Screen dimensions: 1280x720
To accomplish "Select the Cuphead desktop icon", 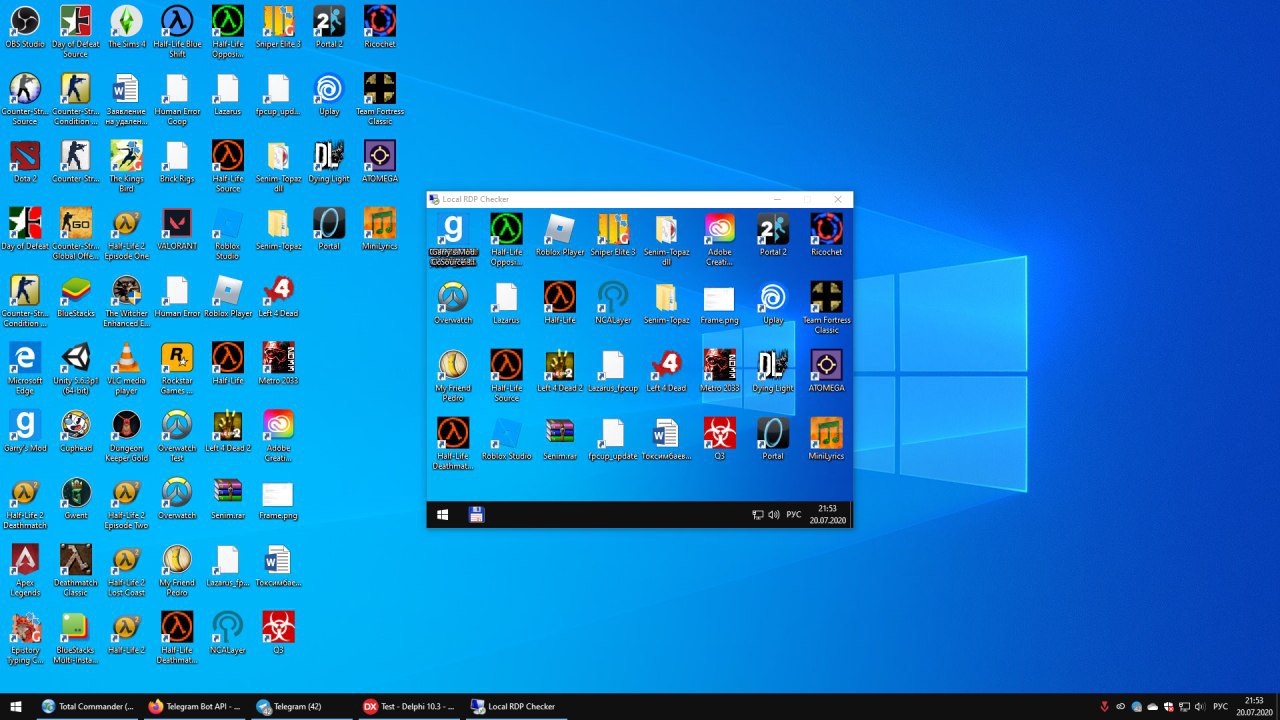I will click(x=76, y=431).
